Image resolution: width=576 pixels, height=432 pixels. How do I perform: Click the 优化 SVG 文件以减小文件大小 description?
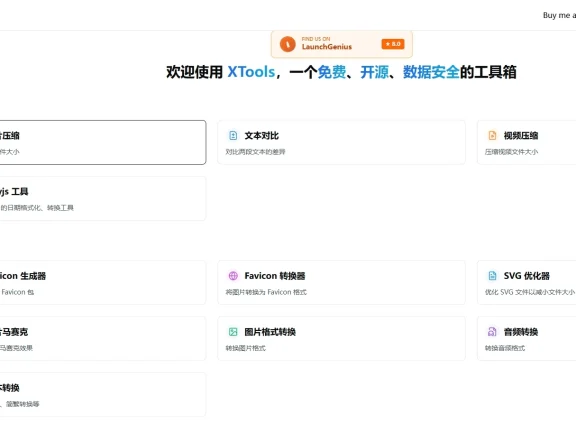[x=530, y=292]
